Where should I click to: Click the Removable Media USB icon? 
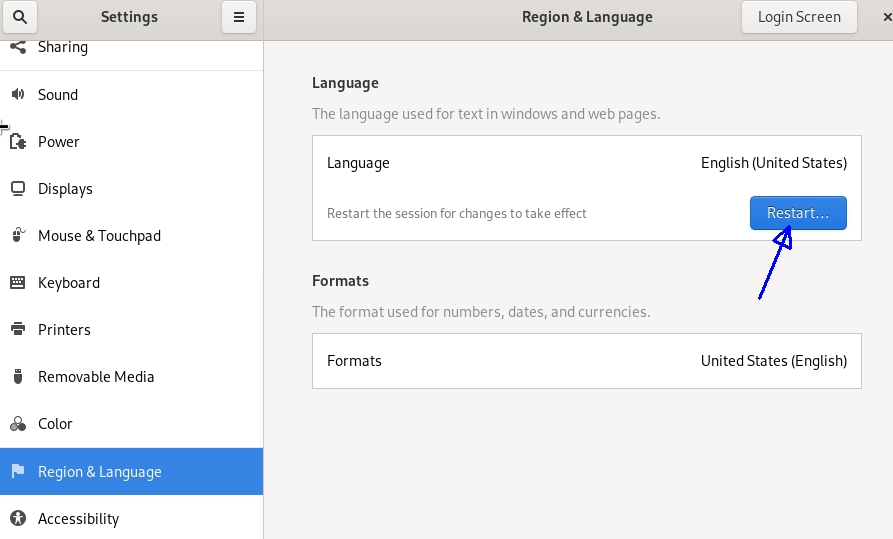click(18, 377)
